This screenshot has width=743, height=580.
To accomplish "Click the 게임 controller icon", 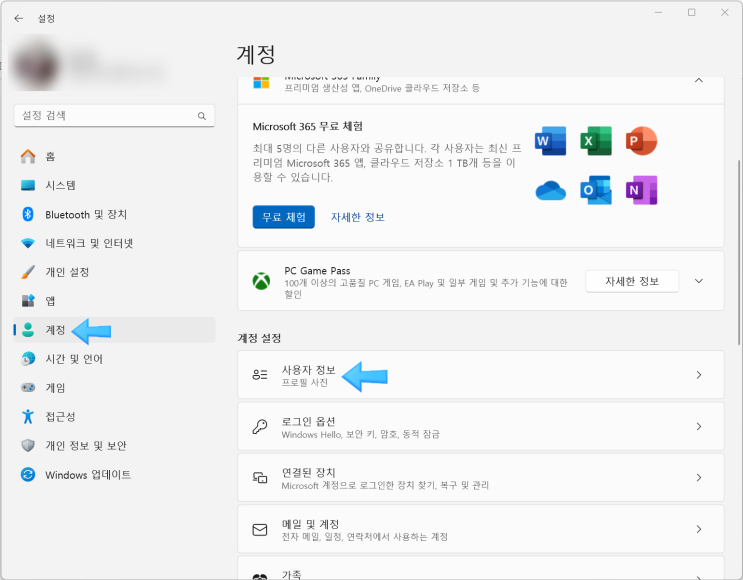I will click(x=28, y=388).
